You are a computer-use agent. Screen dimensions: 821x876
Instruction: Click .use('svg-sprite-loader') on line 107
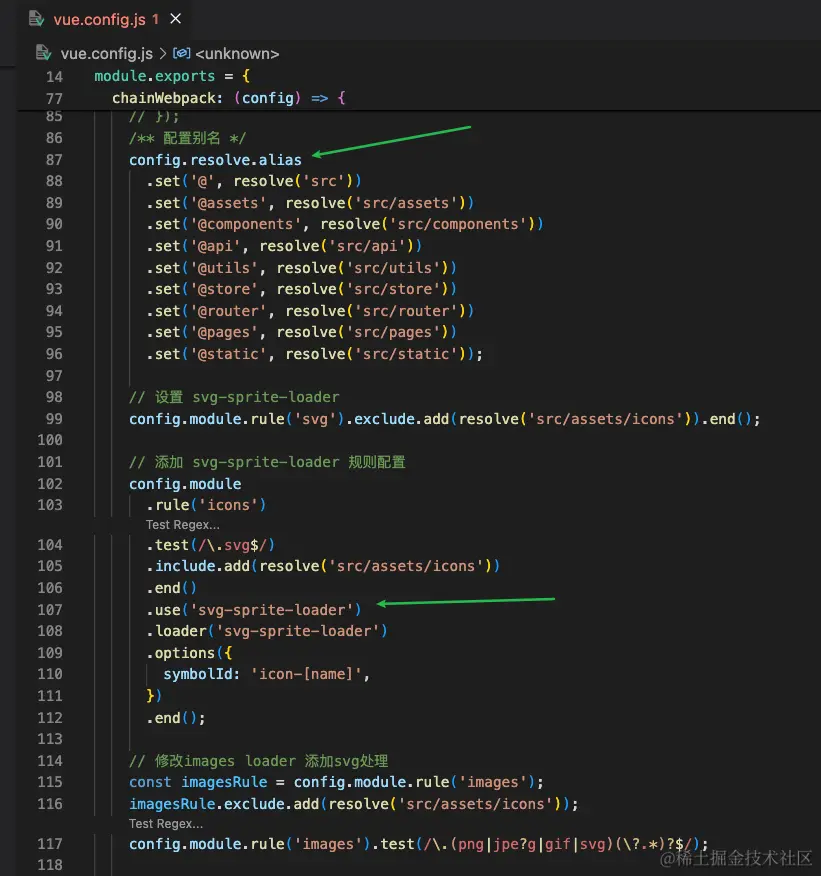254,610
